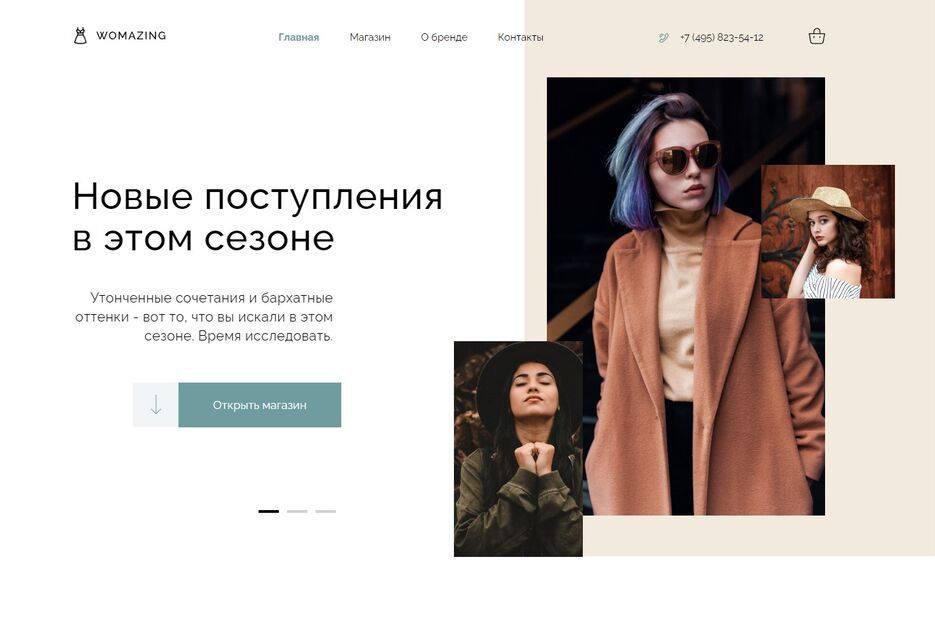Click the down arrow icon button
This screenshot has height=639, width=935.
click(x=156, y=405)
